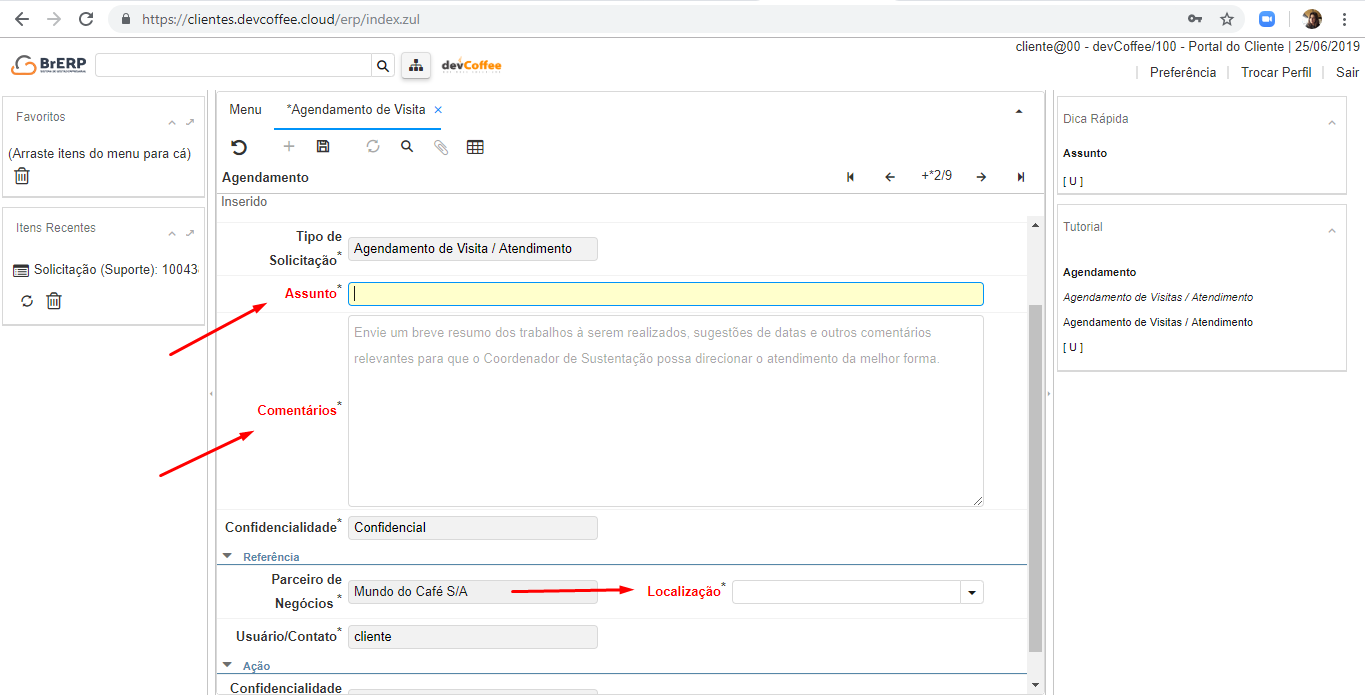
Task: Click the Sair logout link
Action: (1347, 72)
